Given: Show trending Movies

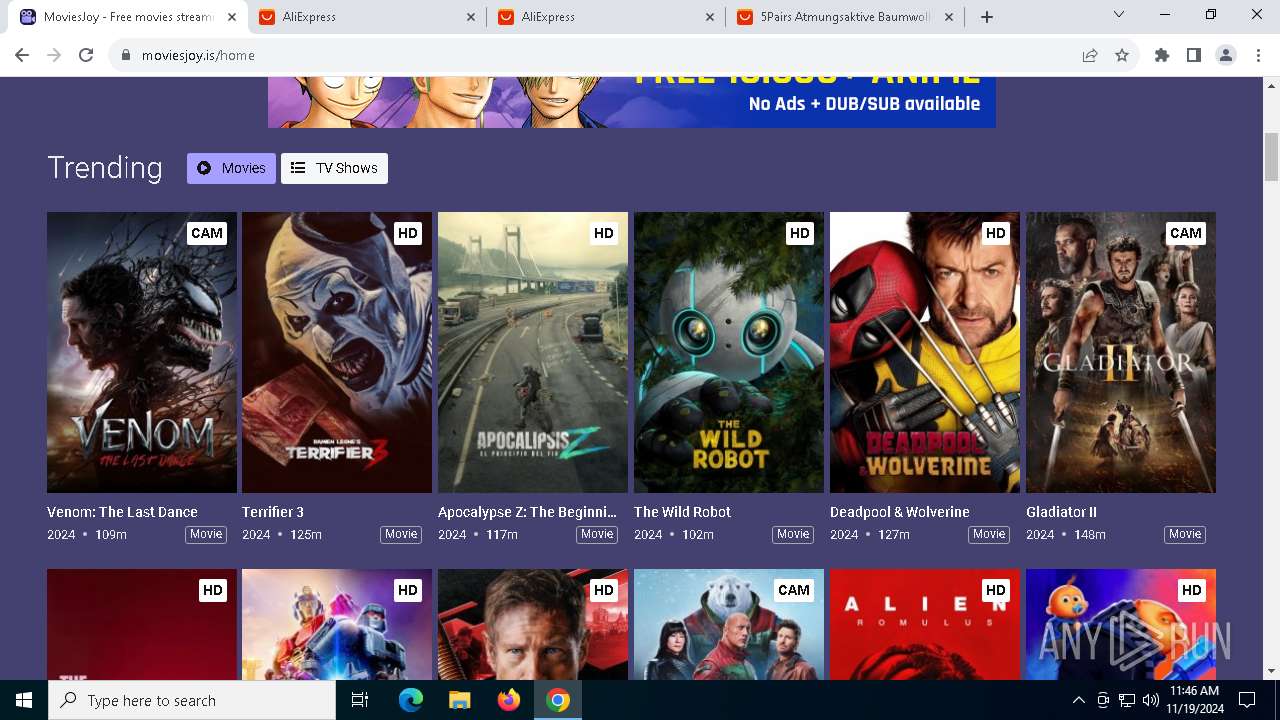Looking at the screenshot, I should [231, 168].
